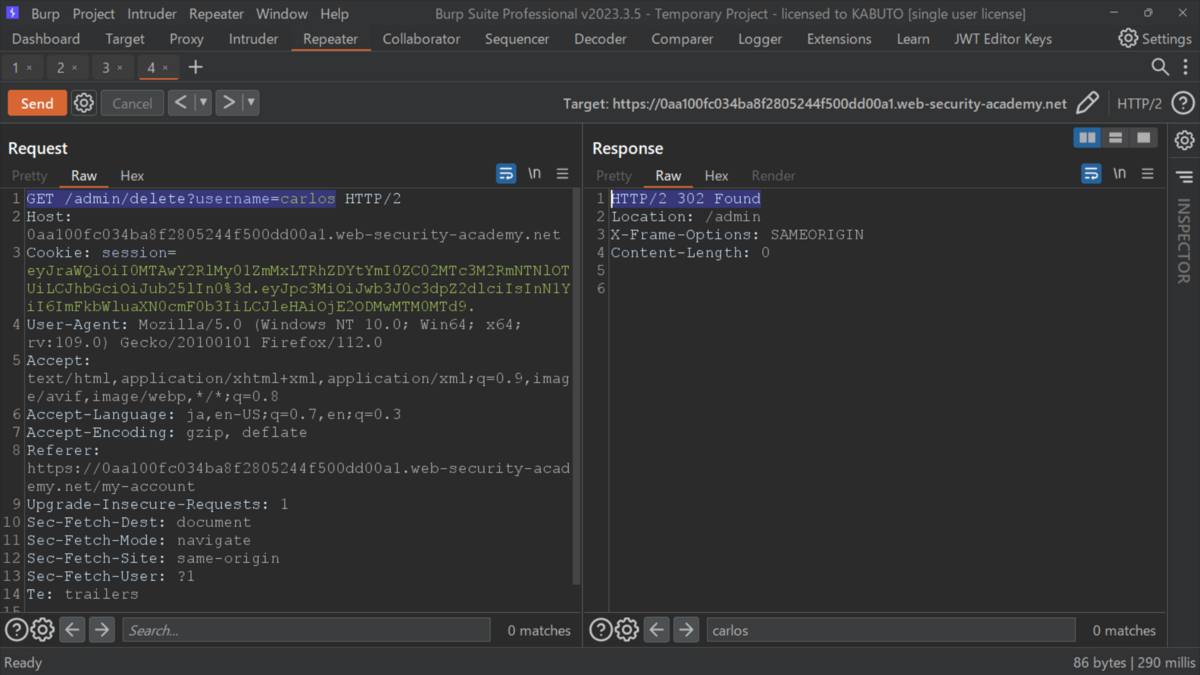1200x675 pixels.
Task: Open Response search settings gear
Action: 626,630
